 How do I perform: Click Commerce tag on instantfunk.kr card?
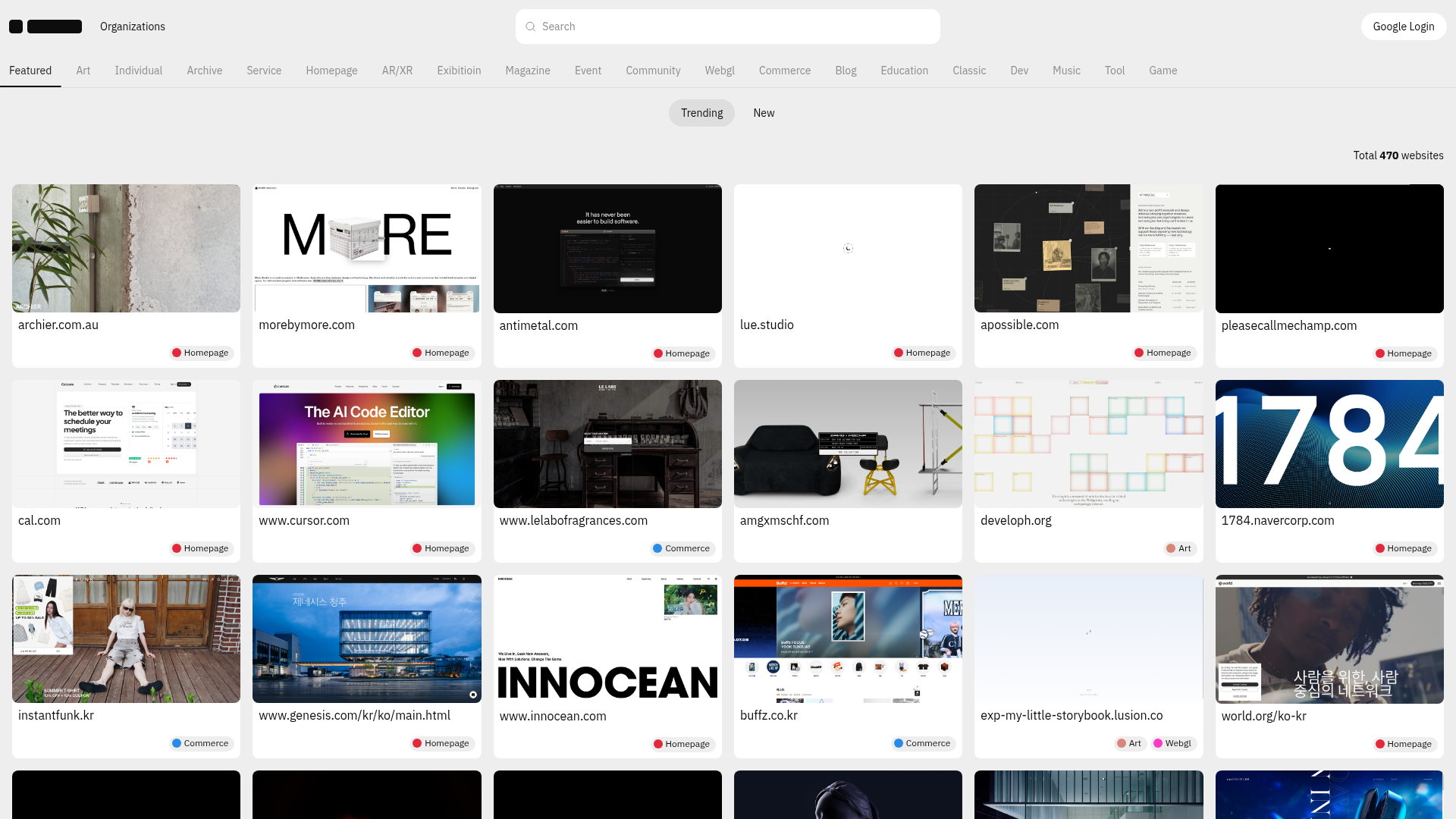point(200,743)
